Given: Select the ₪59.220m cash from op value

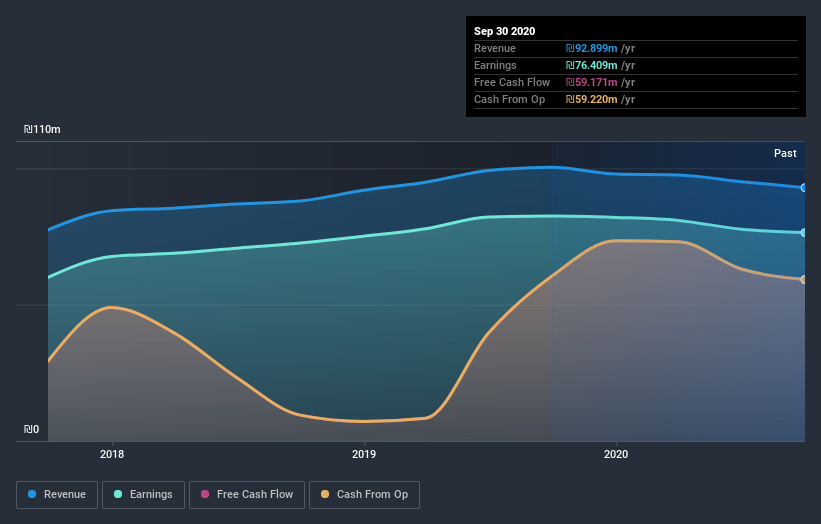Looking at the screenshot, I should (x=591, y=99).
